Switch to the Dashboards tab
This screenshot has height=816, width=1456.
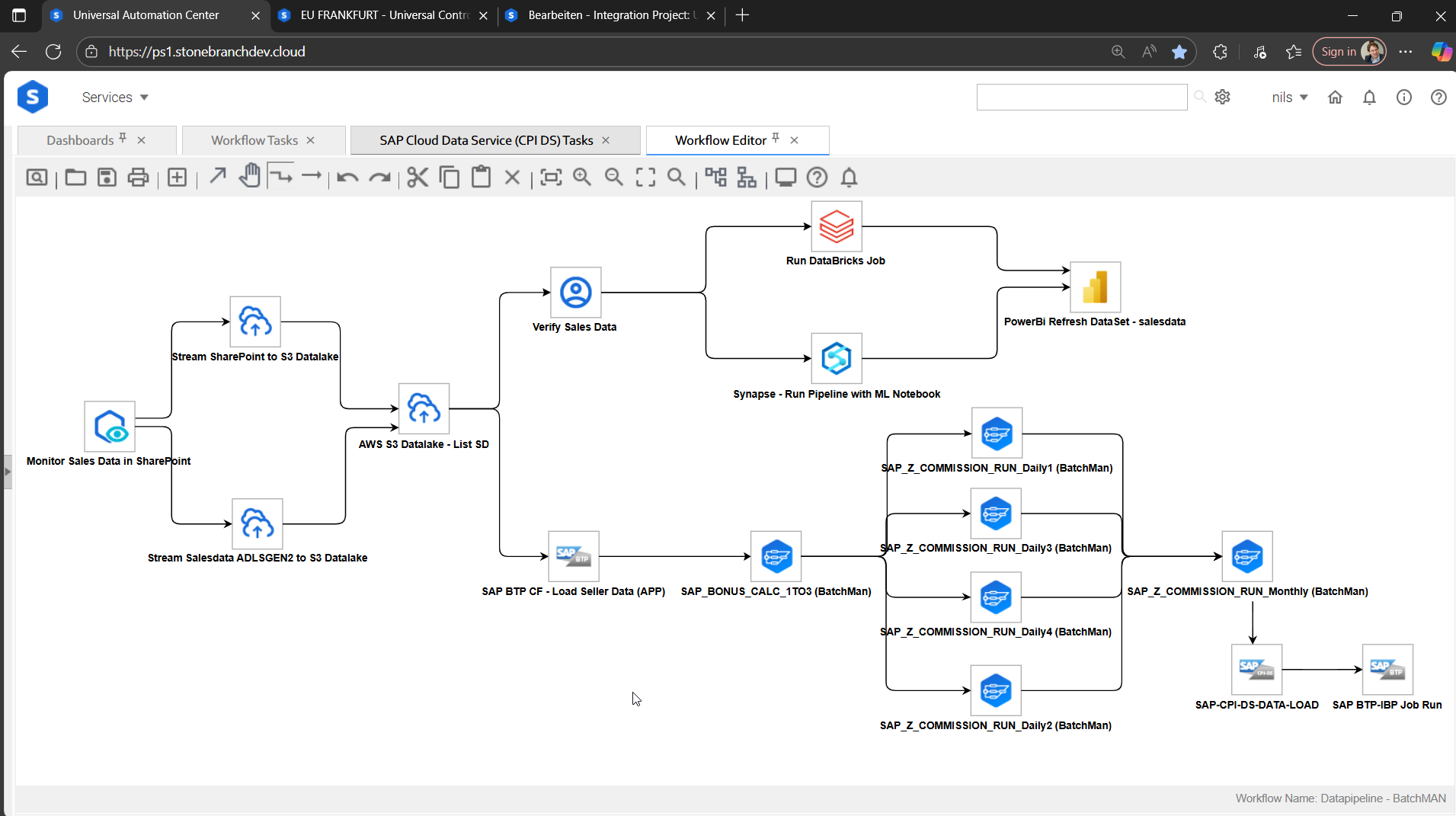pos(80,140)
